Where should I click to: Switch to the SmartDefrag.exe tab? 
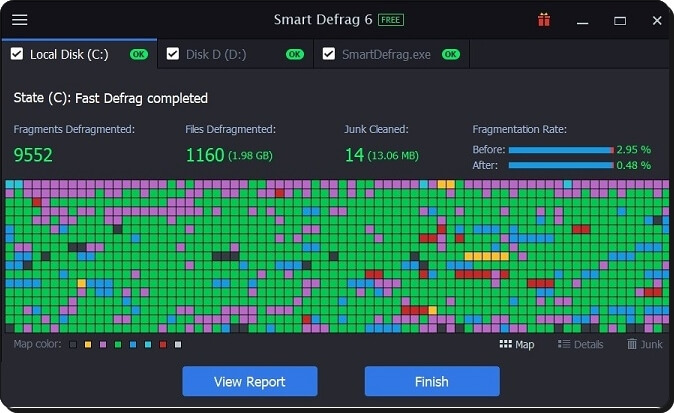pos(392,54)
